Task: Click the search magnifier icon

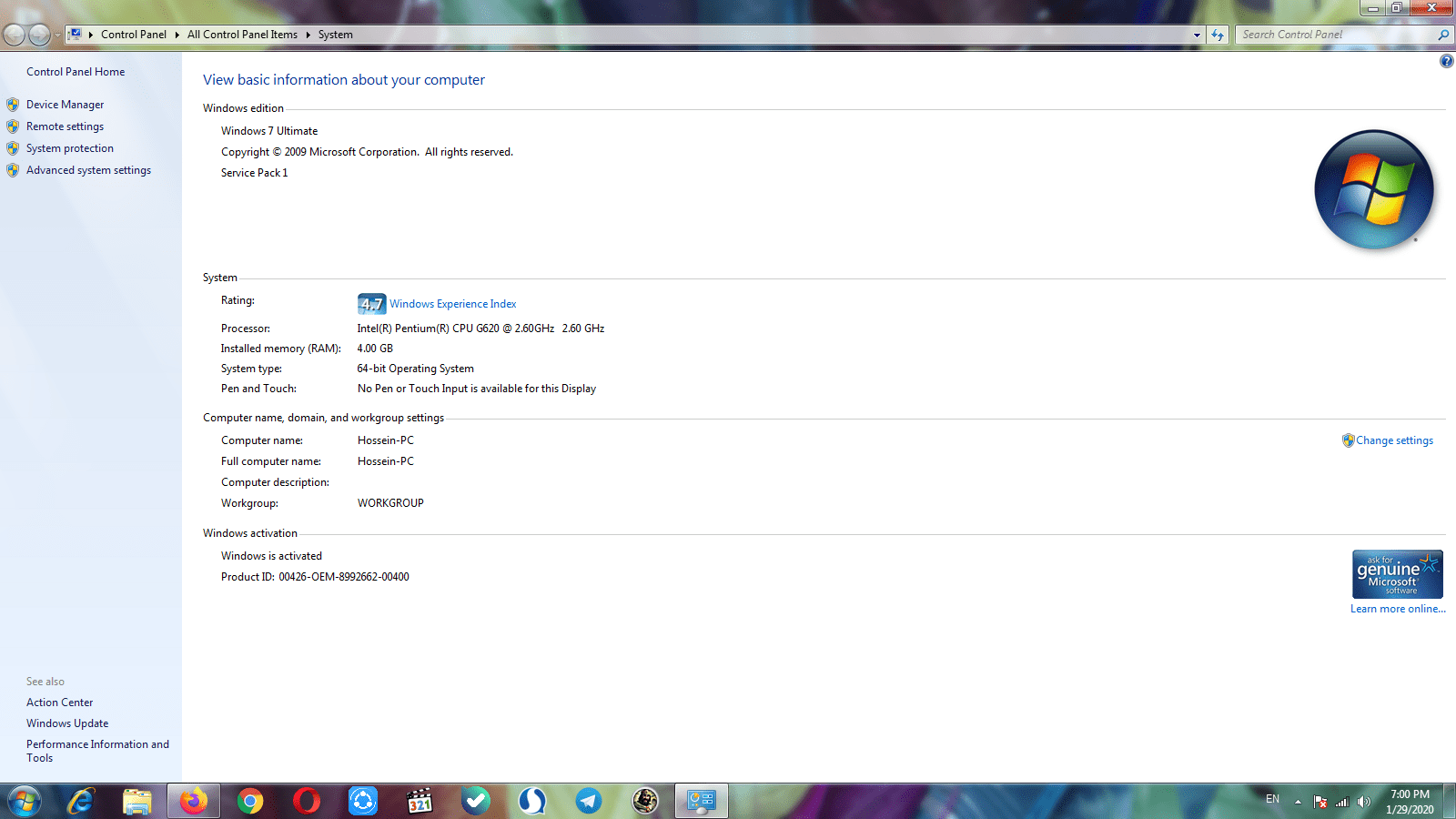Action: click(x=1443, y=35)
